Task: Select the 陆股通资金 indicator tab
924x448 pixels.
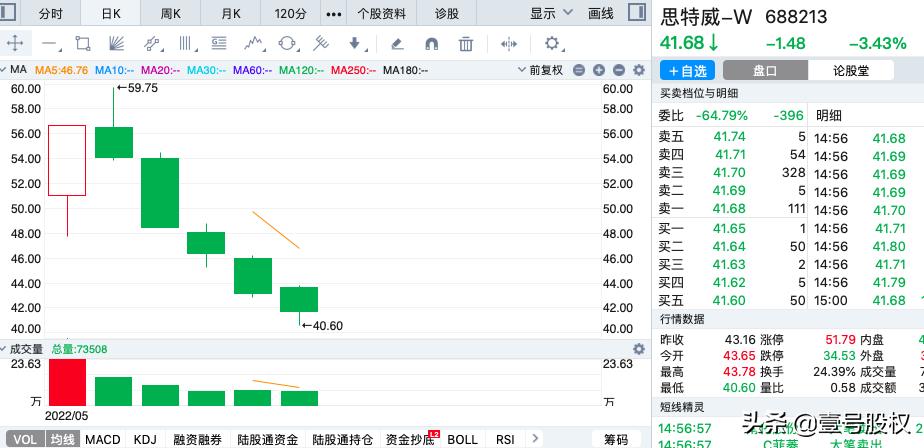Action: (267, 439)
